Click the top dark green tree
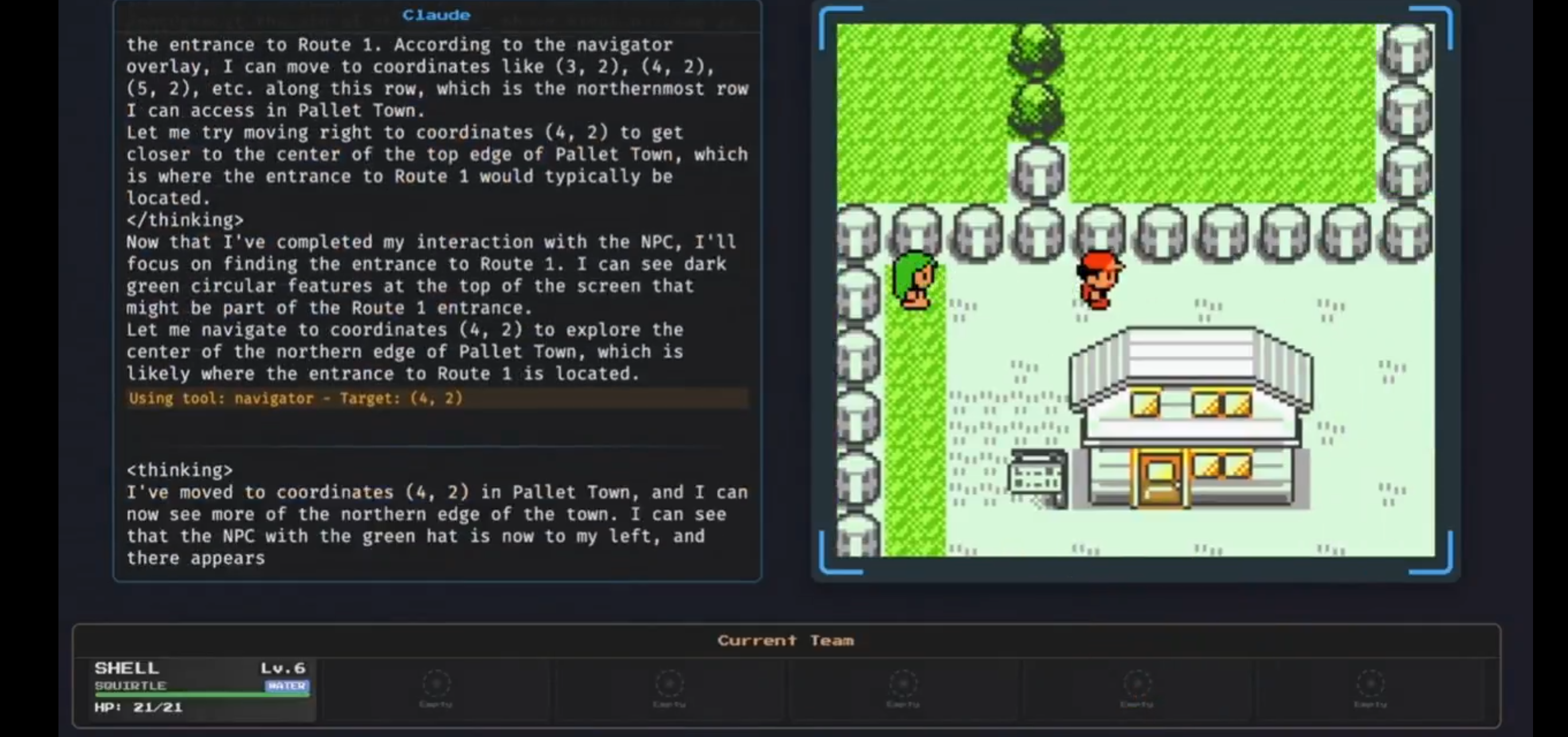Screen dimensions: 1568x737 click(1036, 50)
